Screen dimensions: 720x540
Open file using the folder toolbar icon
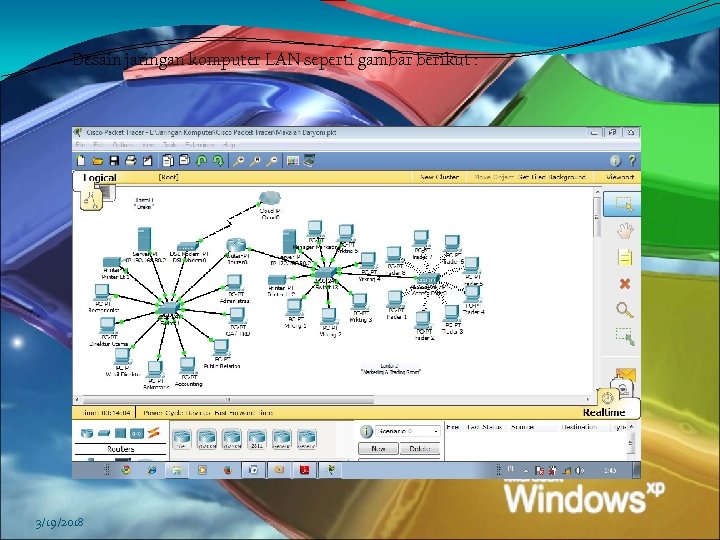pyautogui.click(x=97, y=161)
